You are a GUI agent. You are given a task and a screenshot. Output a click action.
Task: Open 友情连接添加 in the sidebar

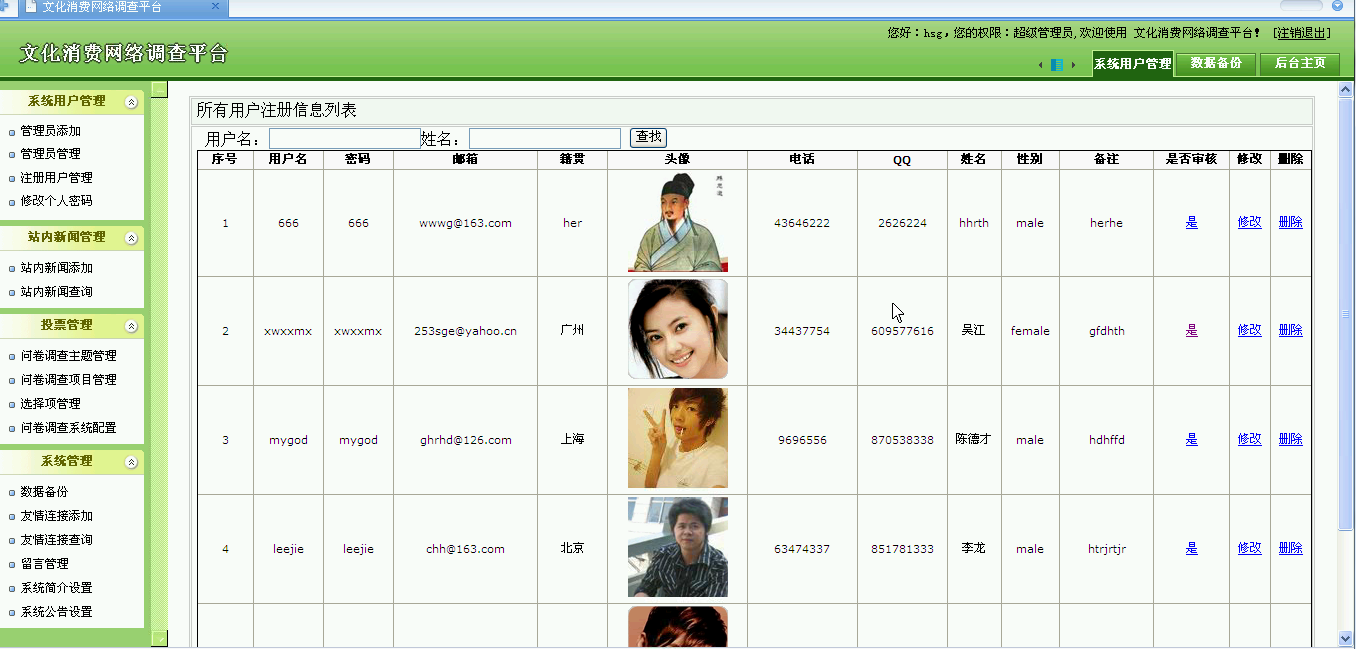point(56,516)
